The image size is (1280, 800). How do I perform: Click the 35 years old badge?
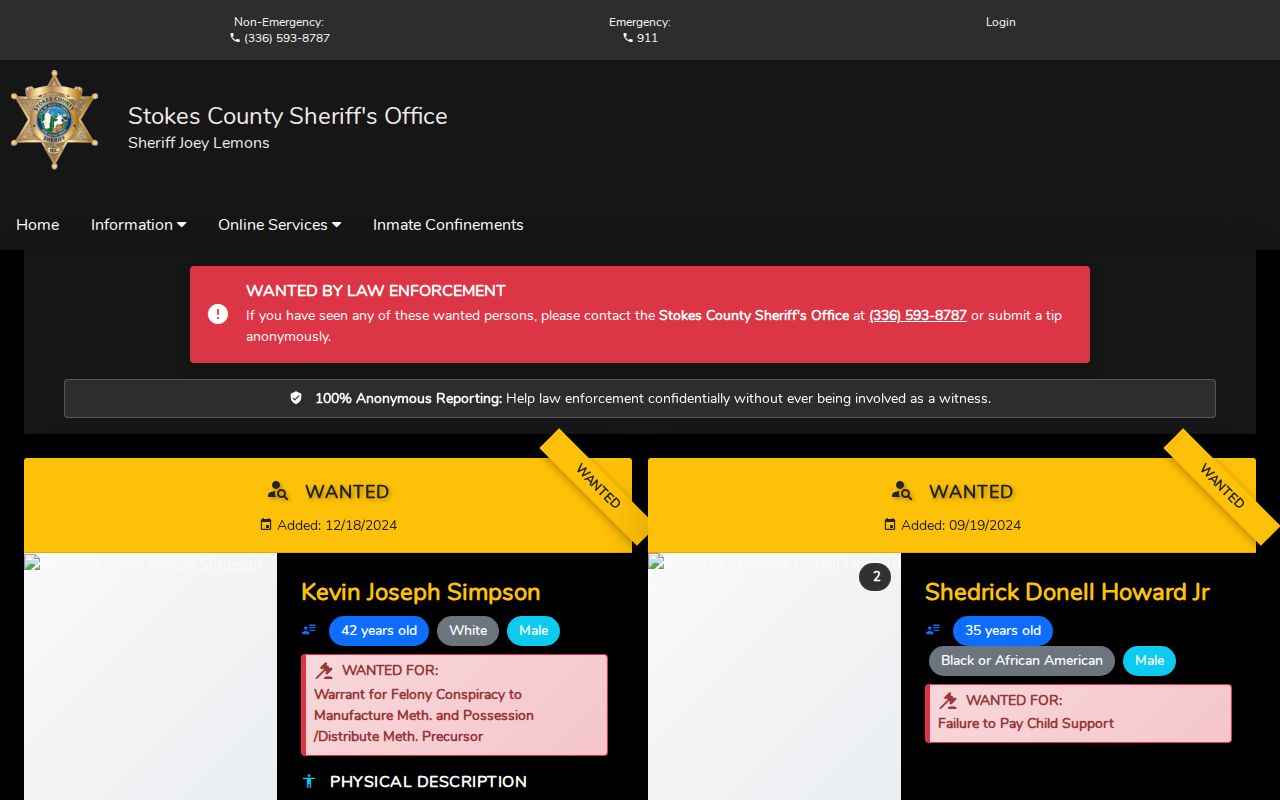coord(1003,630)
